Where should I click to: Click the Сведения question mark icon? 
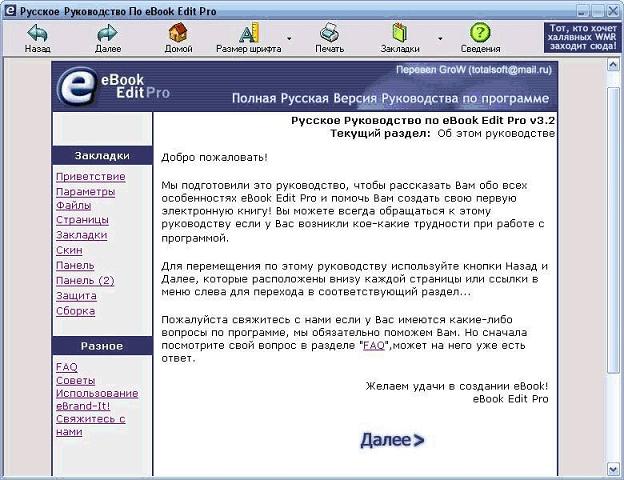(x=480, y=32)
